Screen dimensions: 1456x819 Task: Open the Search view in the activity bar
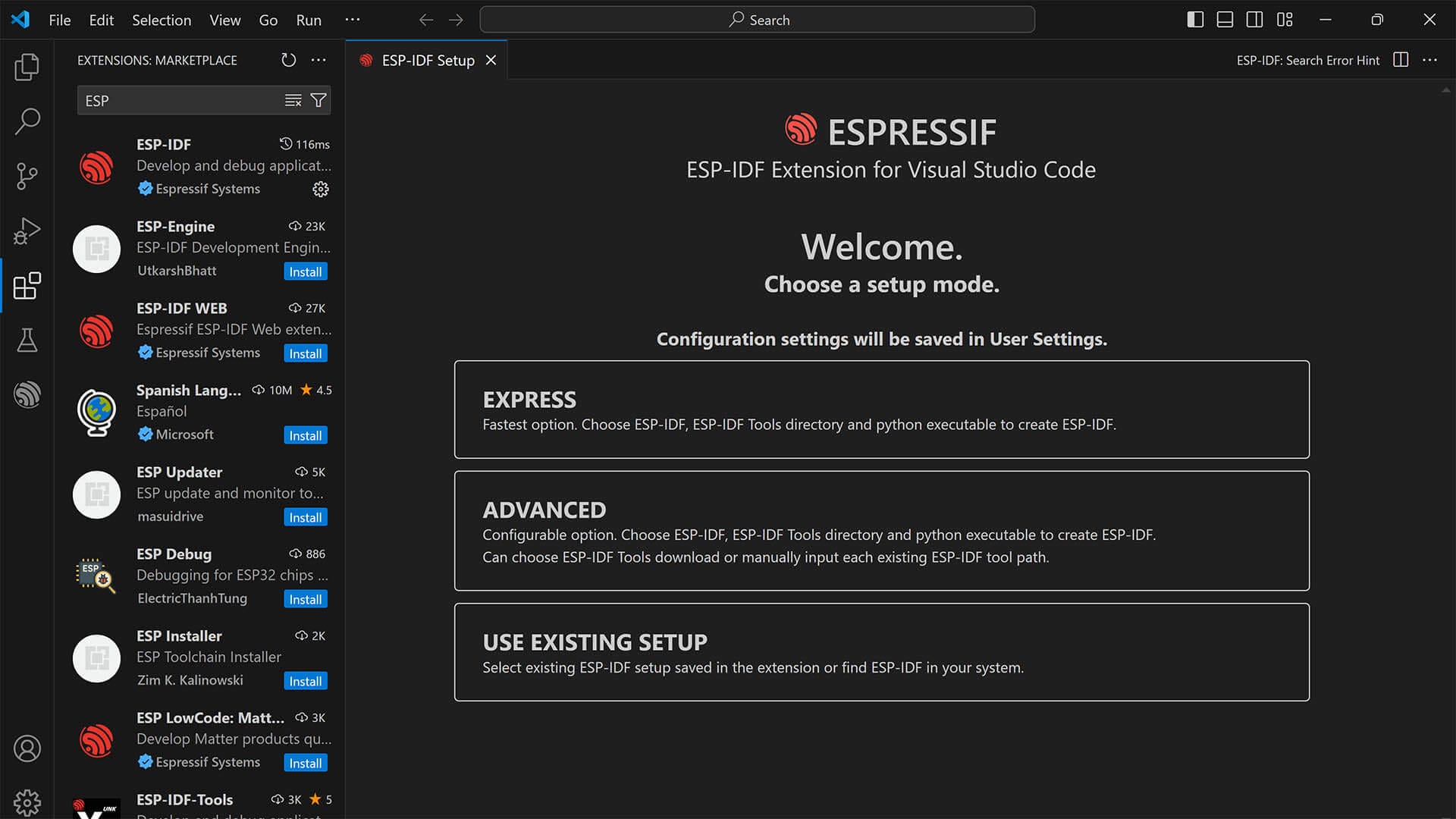click(27, 121)
